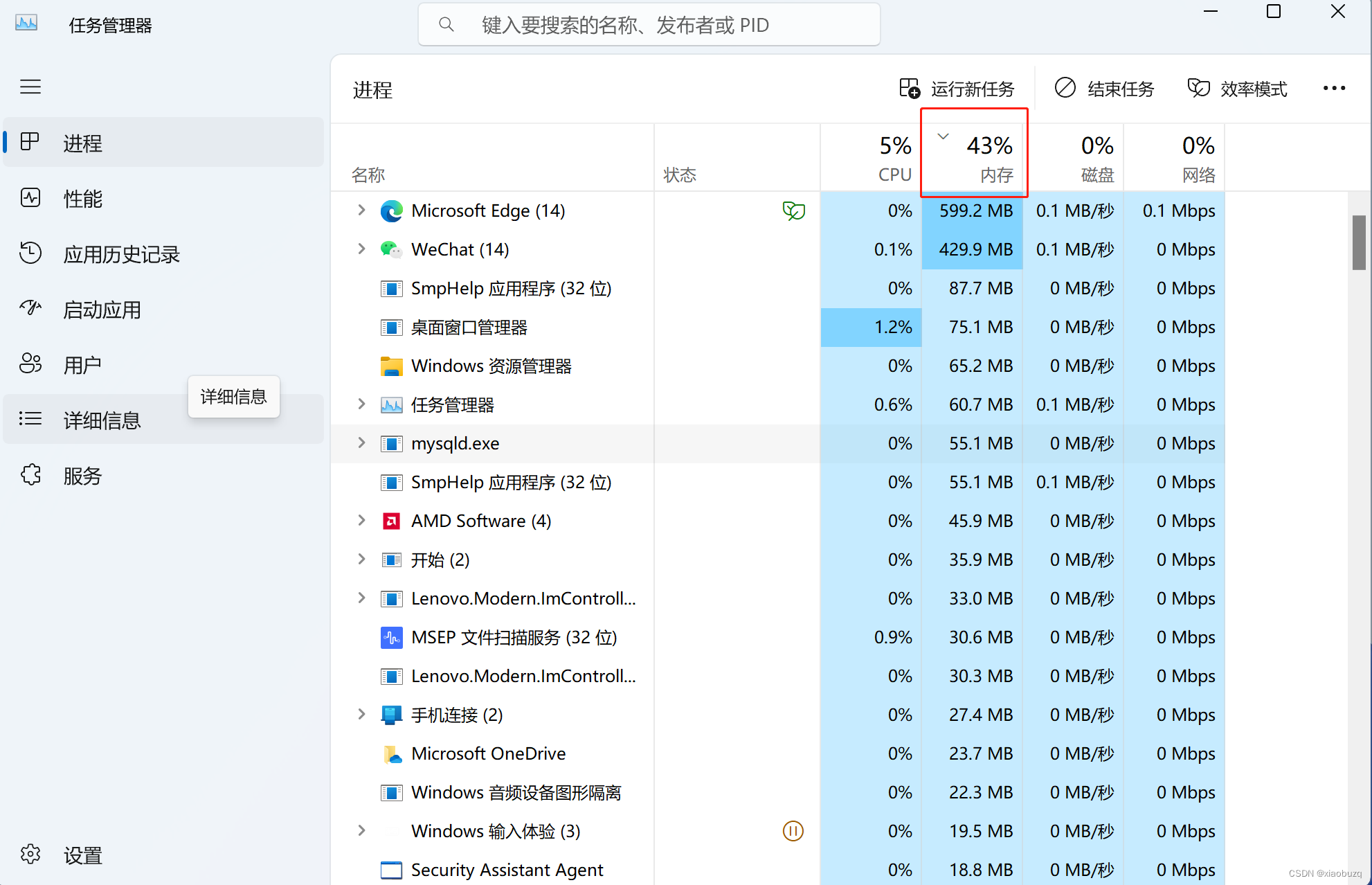Viewport: 1372px width, 885px height.
Task: Click the memory column sort arrow
Action: [x=943, y=136]
